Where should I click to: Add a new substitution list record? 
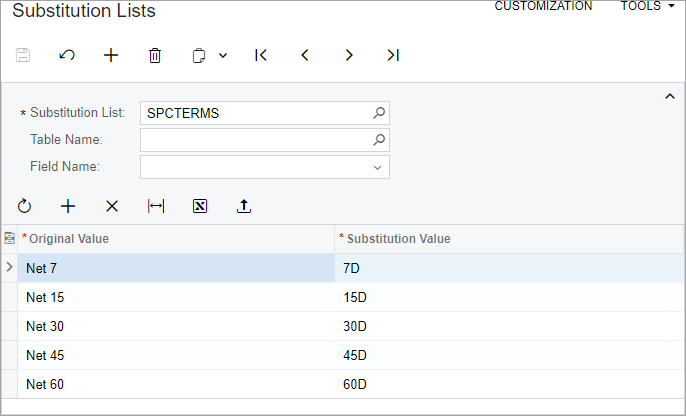[111, 55]
